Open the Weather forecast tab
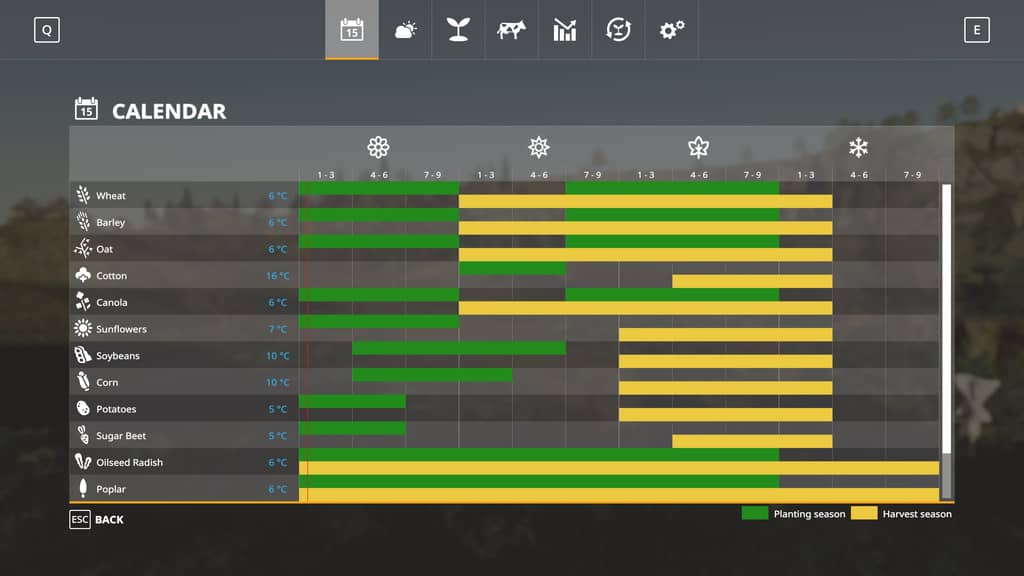Viewport: 1024px width, 576px height. tap(405, 30)
